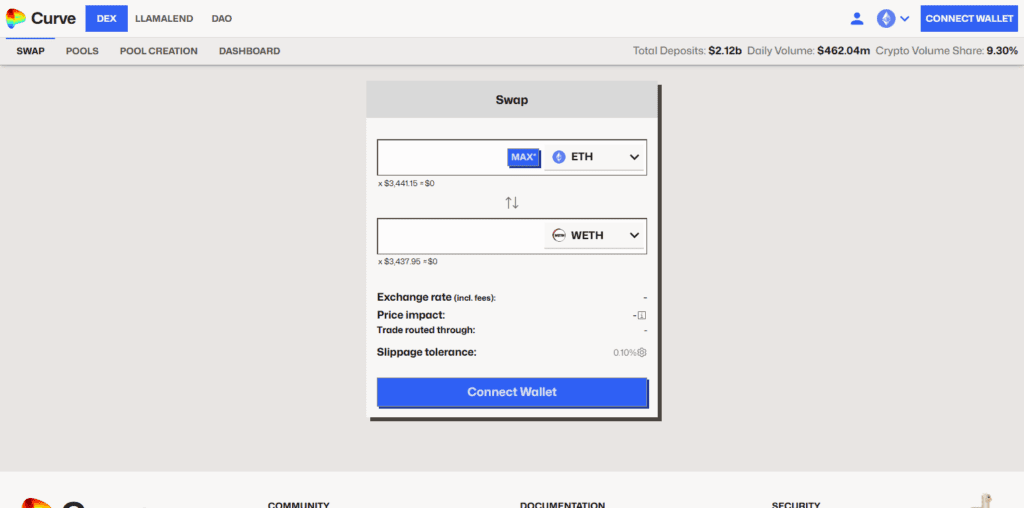Select LlamaLend in top navigation
Screen dimensions: 1024x508
tap(164, 18)
